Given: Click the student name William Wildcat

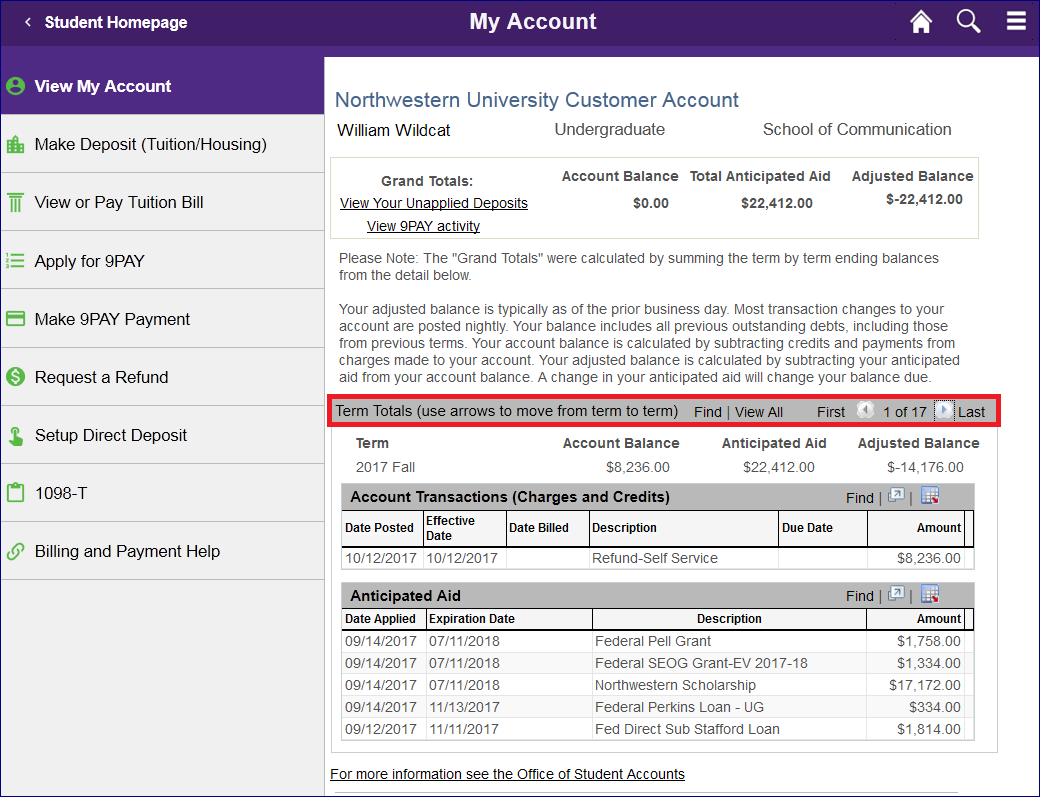Looking at the screenshot, I should point(394,131).
